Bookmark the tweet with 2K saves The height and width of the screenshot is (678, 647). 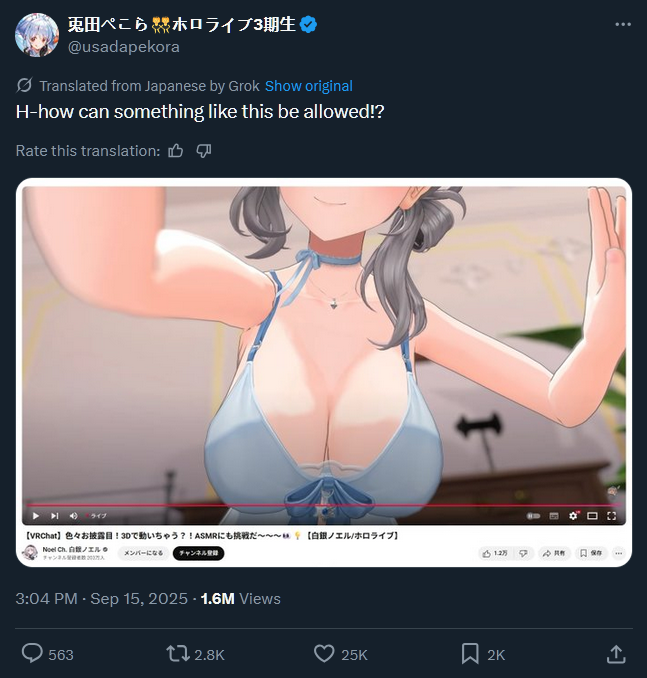(x=470, y=654)
